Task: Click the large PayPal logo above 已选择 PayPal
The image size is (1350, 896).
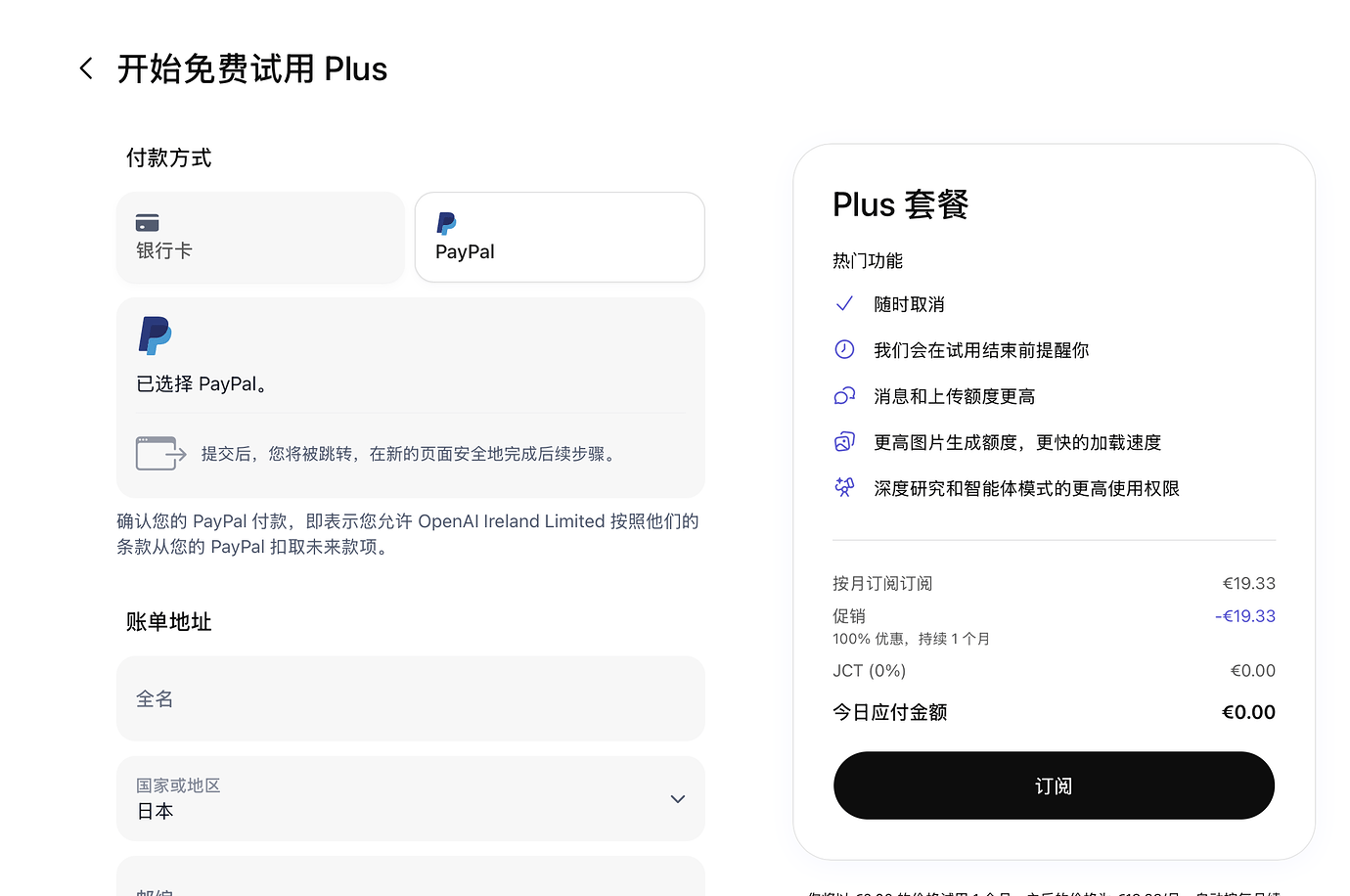Action: pos(155,336)
